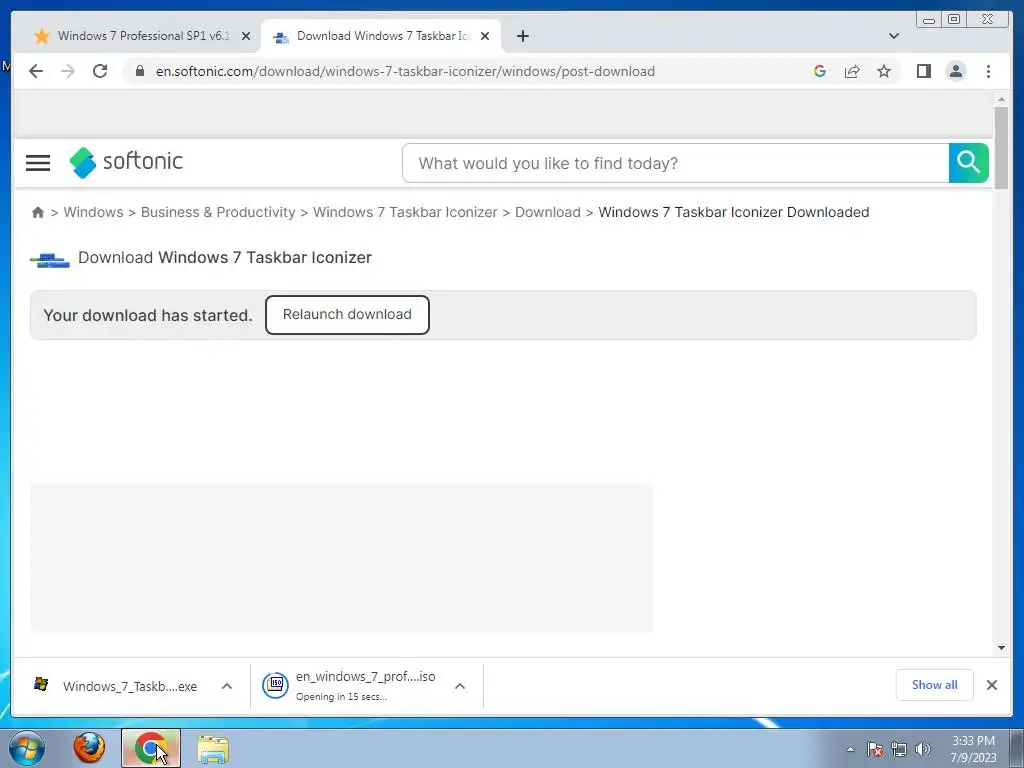Close the downloads bar
1024x768 pixels.
[x=991, y=684]
